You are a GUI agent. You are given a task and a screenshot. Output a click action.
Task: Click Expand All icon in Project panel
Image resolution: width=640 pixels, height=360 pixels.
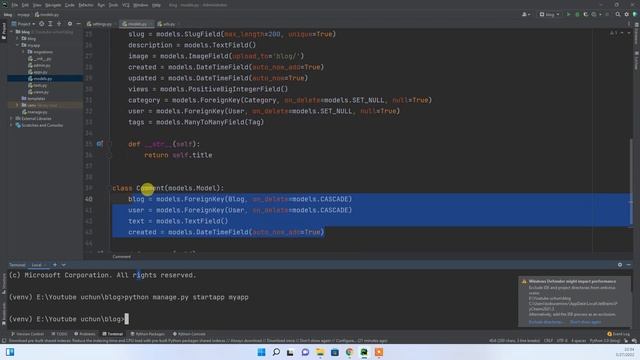coord(50,24)
